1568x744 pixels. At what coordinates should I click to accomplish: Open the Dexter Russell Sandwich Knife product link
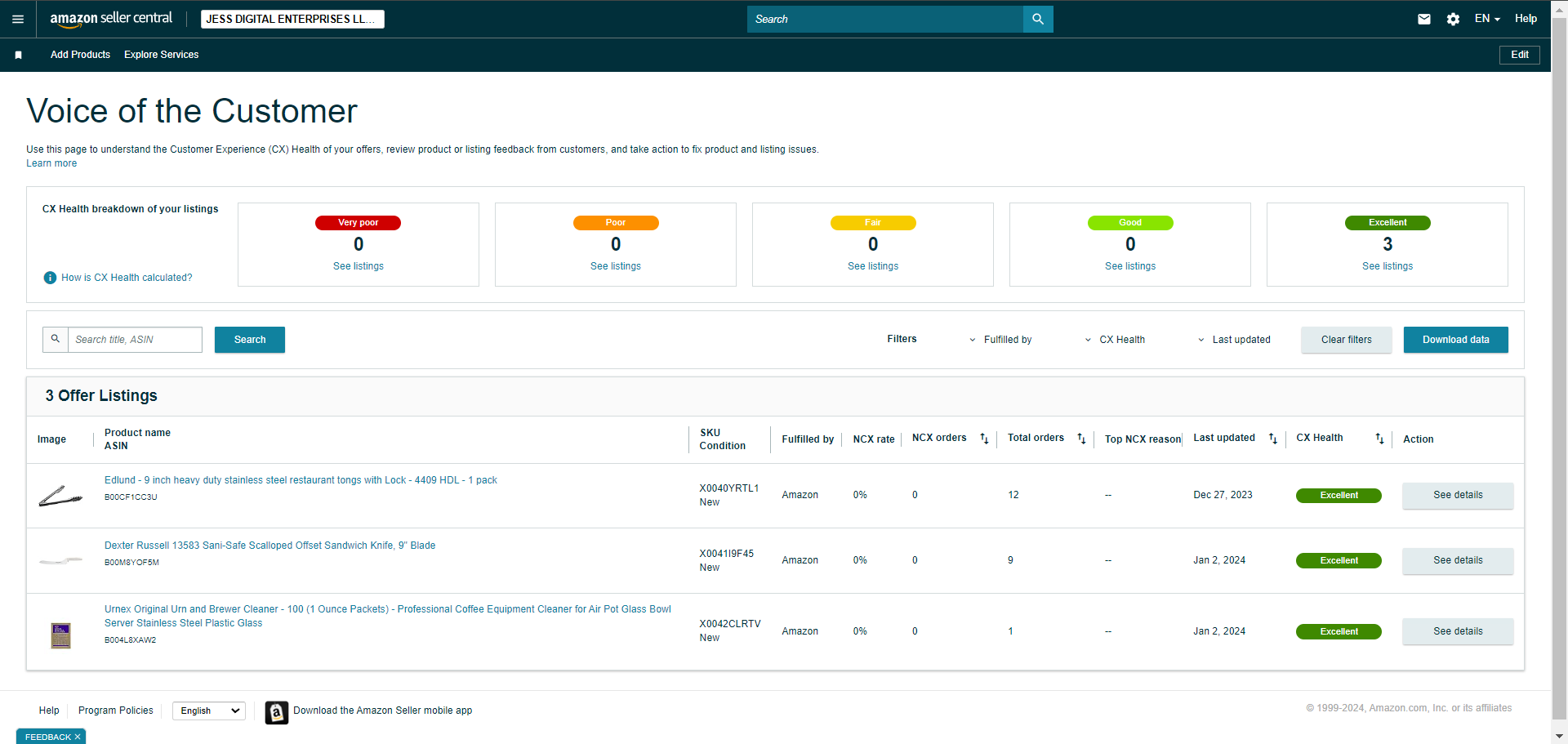[269, 546]
